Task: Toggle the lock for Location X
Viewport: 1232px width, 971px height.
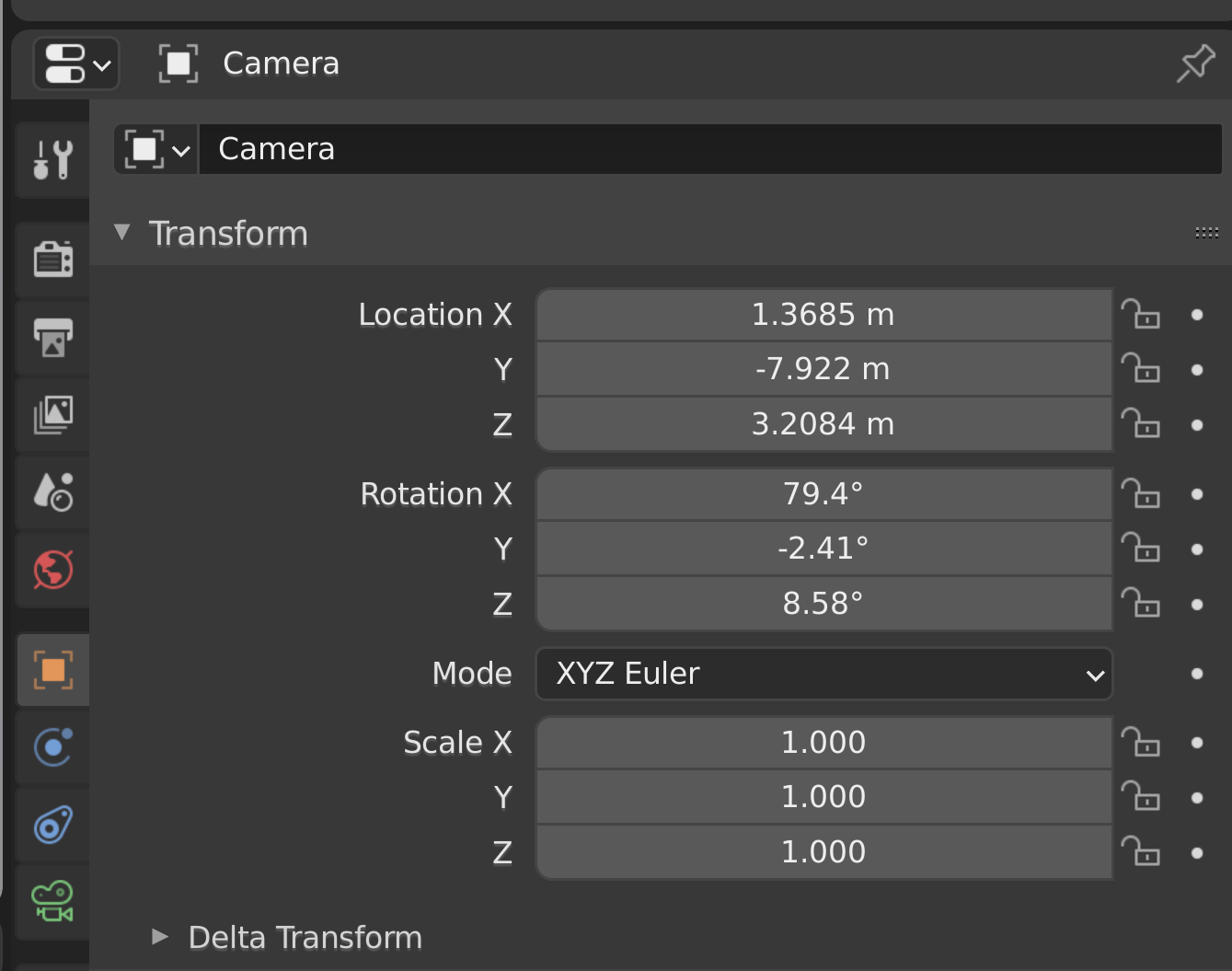Action: tap(1141, 315)
